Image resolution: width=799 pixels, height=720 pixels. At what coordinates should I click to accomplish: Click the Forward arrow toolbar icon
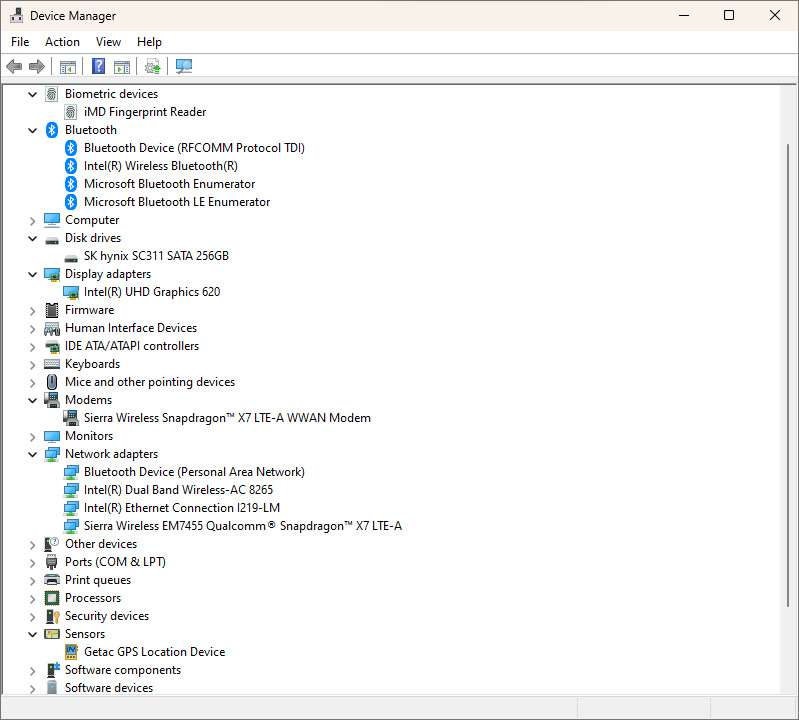(x=37, y=66)
